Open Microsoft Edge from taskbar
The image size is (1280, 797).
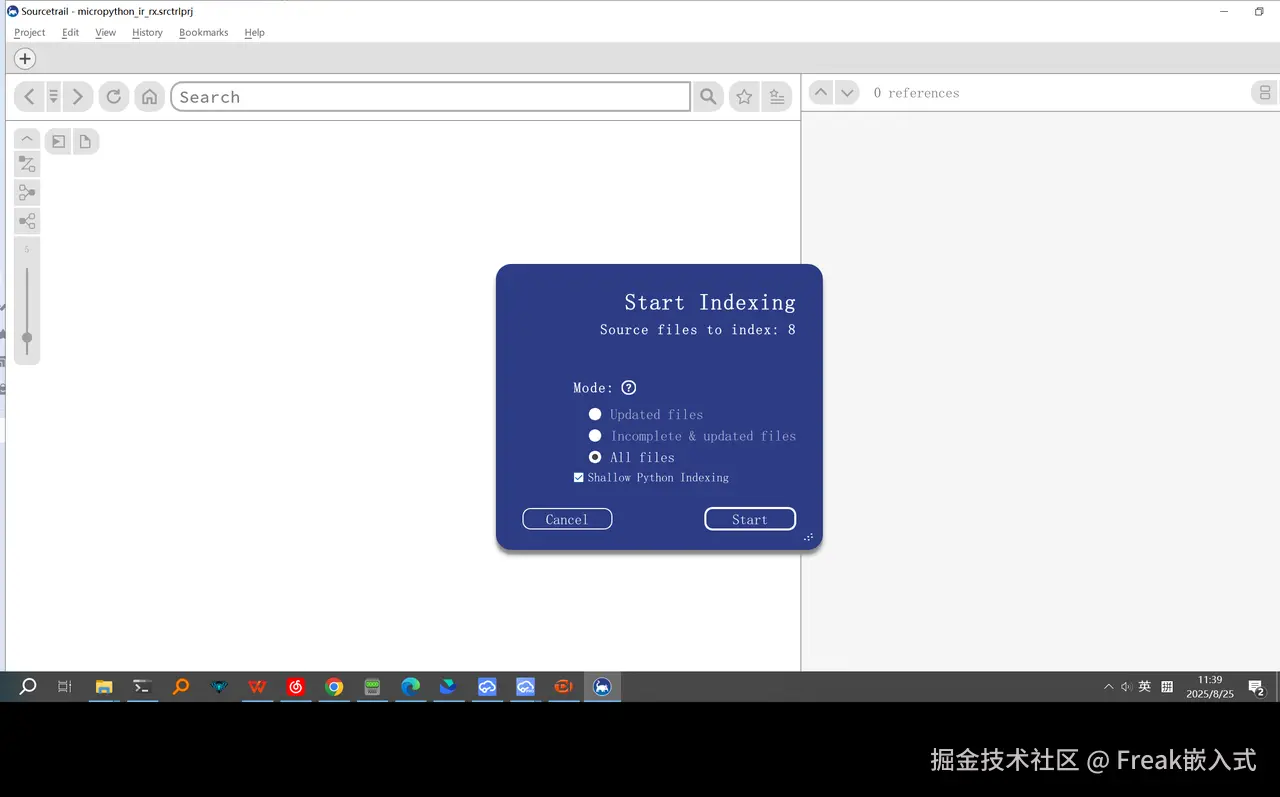pos(410,686)
